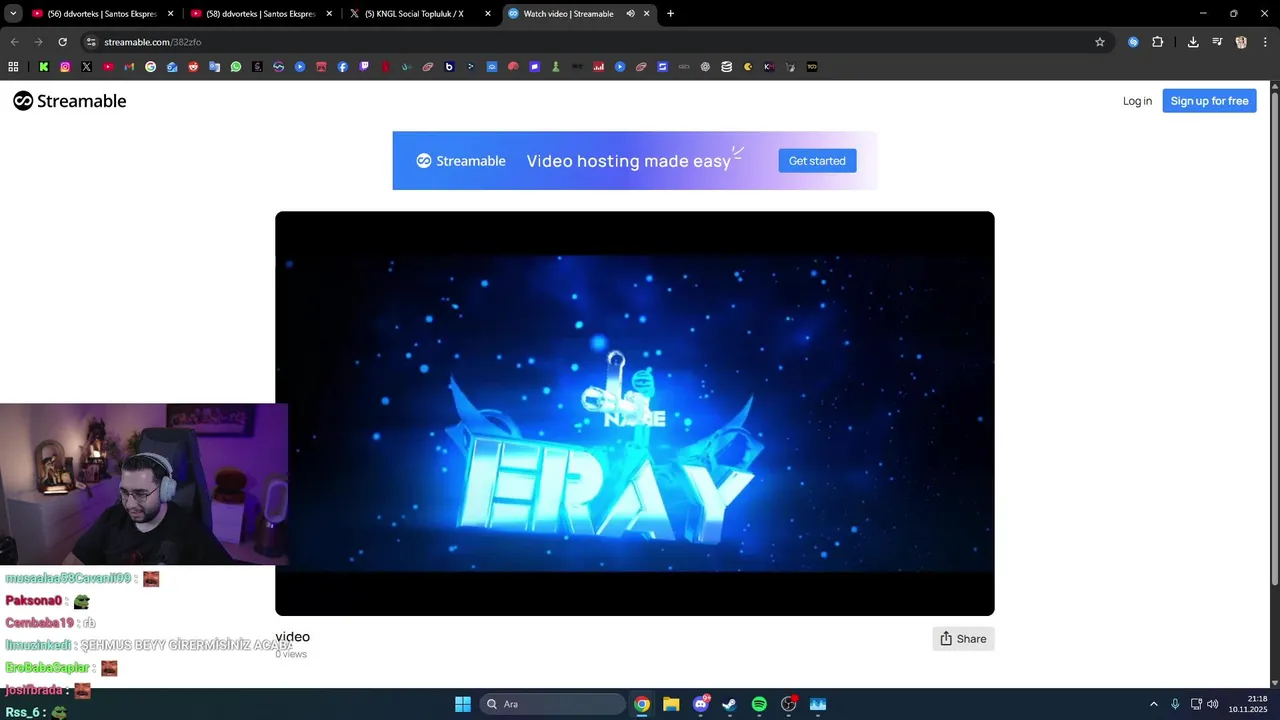Mute the Streamable tab audio icon
Viewport: 1280px width, 720px height.
(x=630, y=14)
